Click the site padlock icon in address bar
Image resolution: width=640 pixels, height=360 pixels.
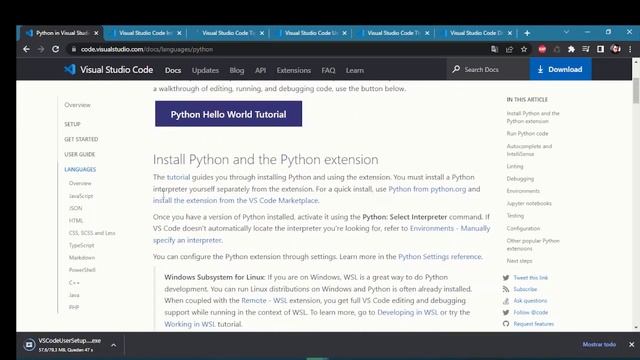point(73,49)
